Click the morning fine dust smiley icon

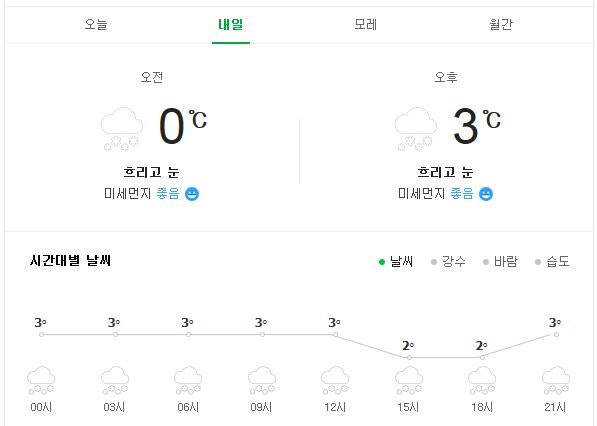tap(192, 194)
